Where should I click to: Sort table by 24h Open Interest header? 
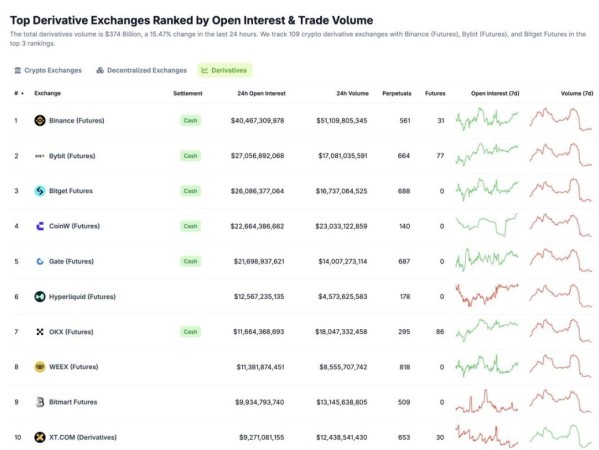[261, 93]
